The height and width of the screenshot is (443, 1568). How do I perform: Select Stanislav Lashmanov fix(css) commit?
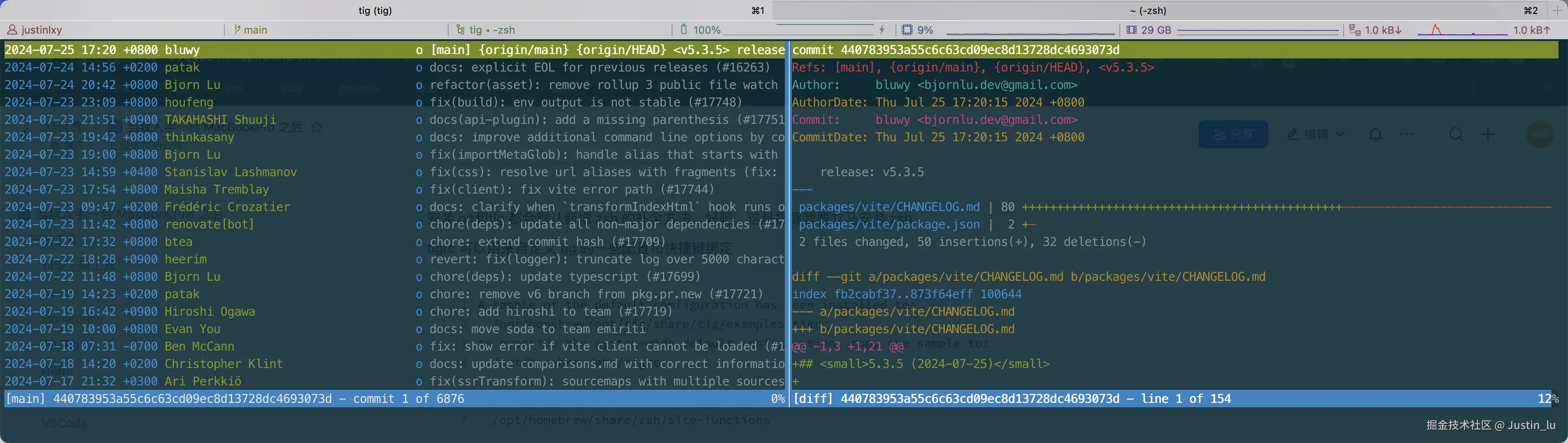click(x=395, y=172)
